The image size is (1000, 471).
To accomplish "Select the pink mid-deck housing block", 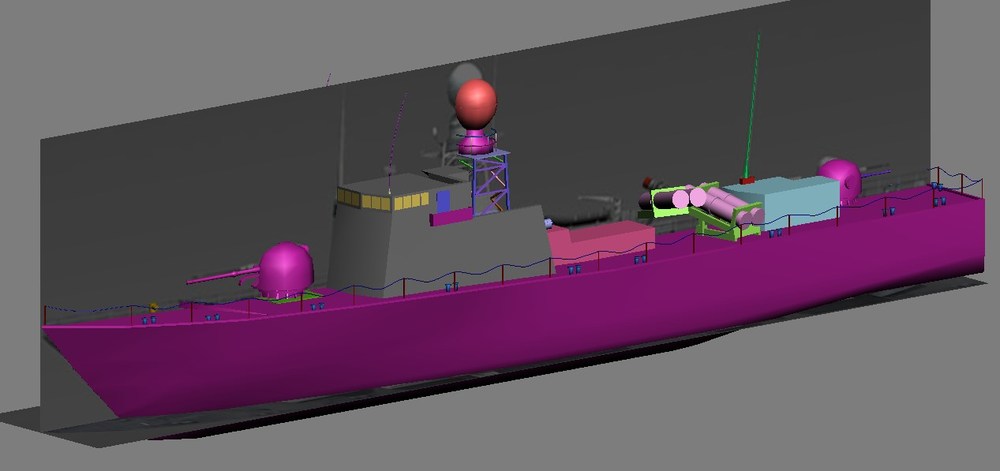I will [601, 243].
